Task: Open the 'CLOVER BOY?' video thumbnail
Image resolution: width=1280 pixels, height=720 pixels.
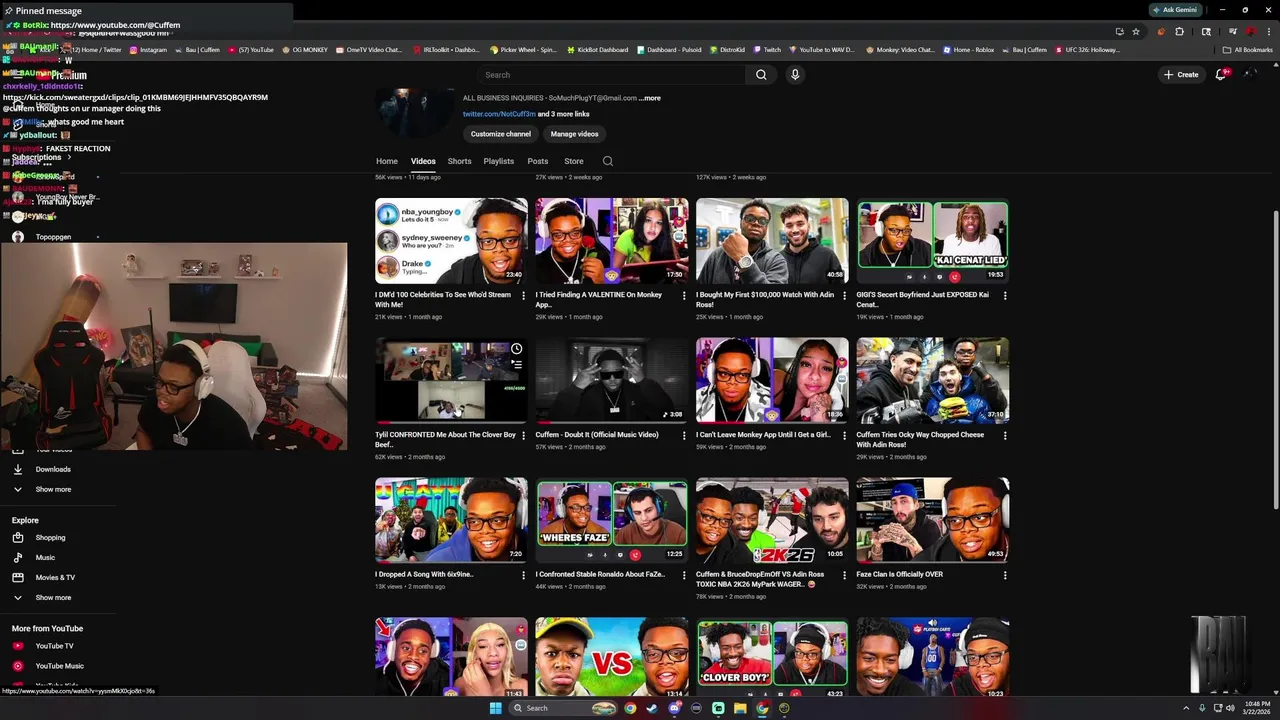Action: coord(772,656)
